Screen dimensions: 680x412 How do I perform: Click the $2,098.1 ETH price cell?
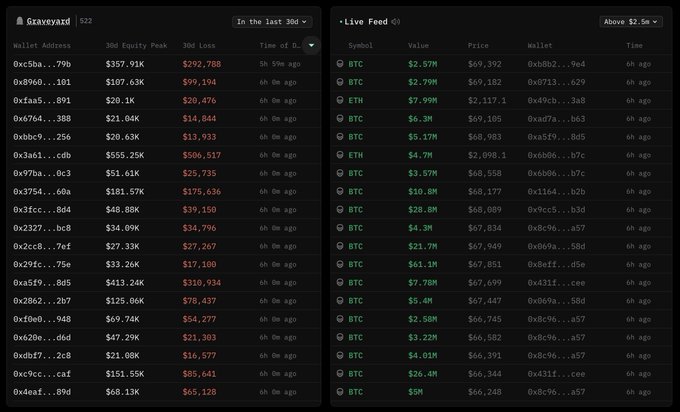click(x=487, y=155)
